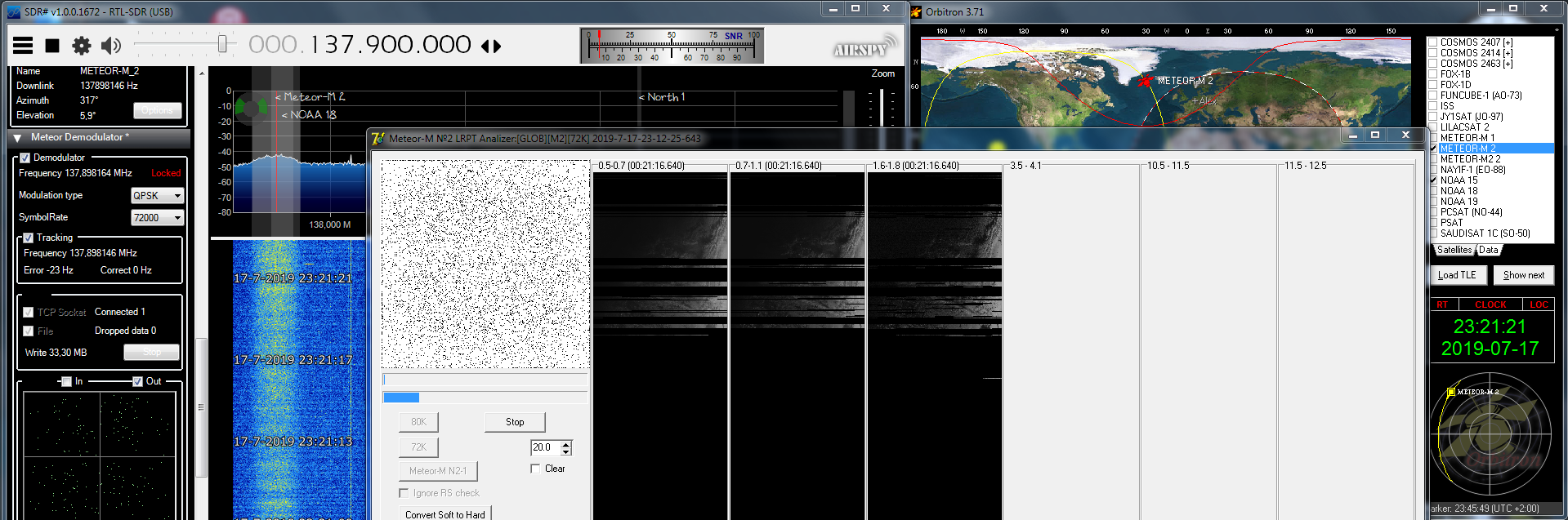The image size is (1568, 520).
Task: Switch to Orbitron Data tab
Action: click(1489, 251)
